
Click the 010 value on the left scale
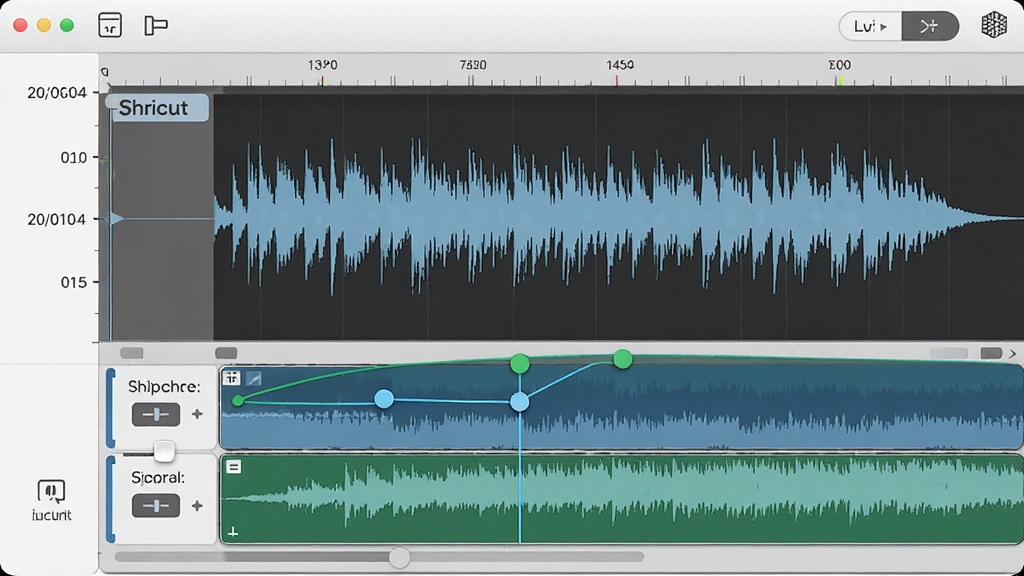(x=73, y=157)
